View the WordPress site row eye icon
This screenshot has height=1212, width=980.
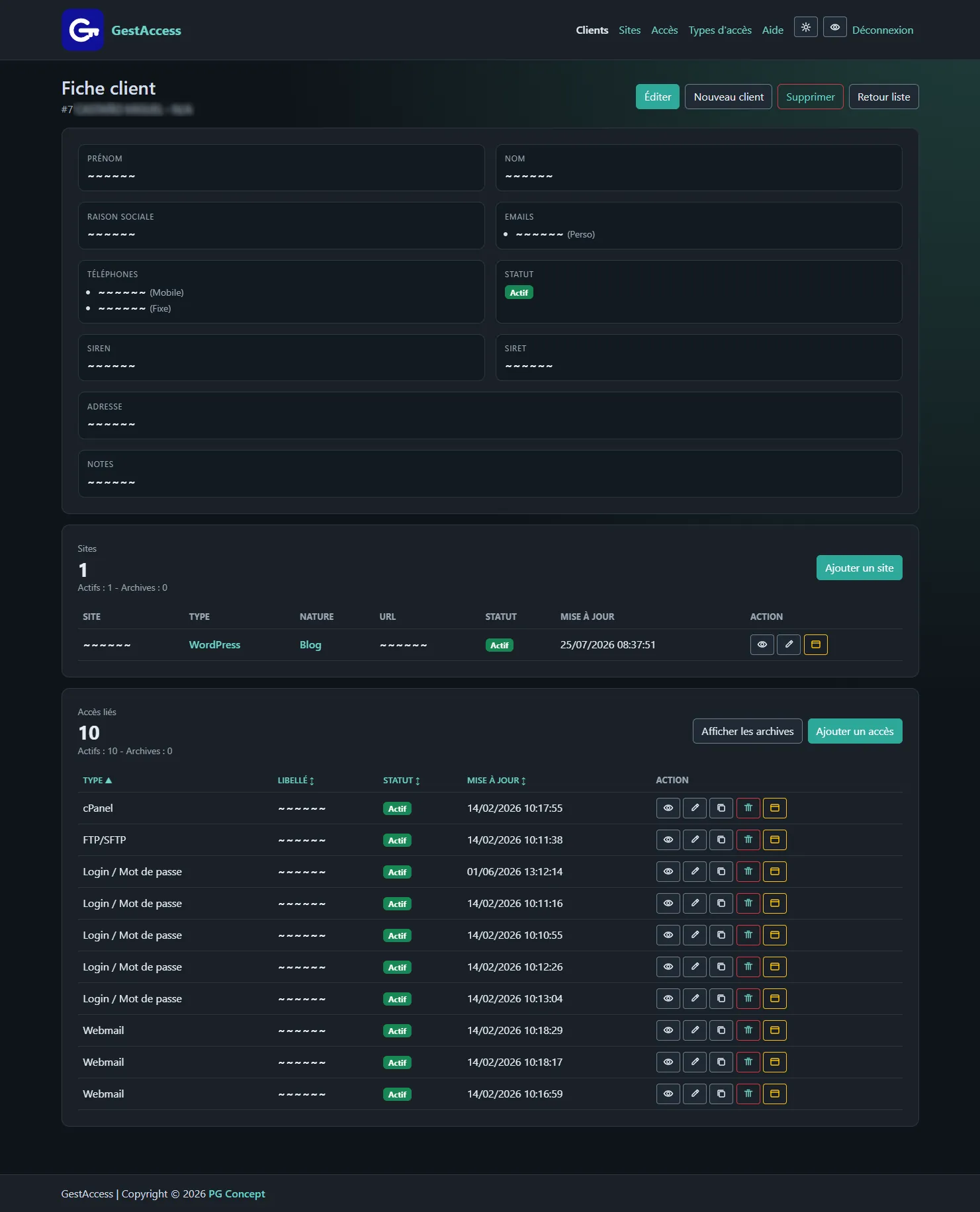[x=762, y=644]
